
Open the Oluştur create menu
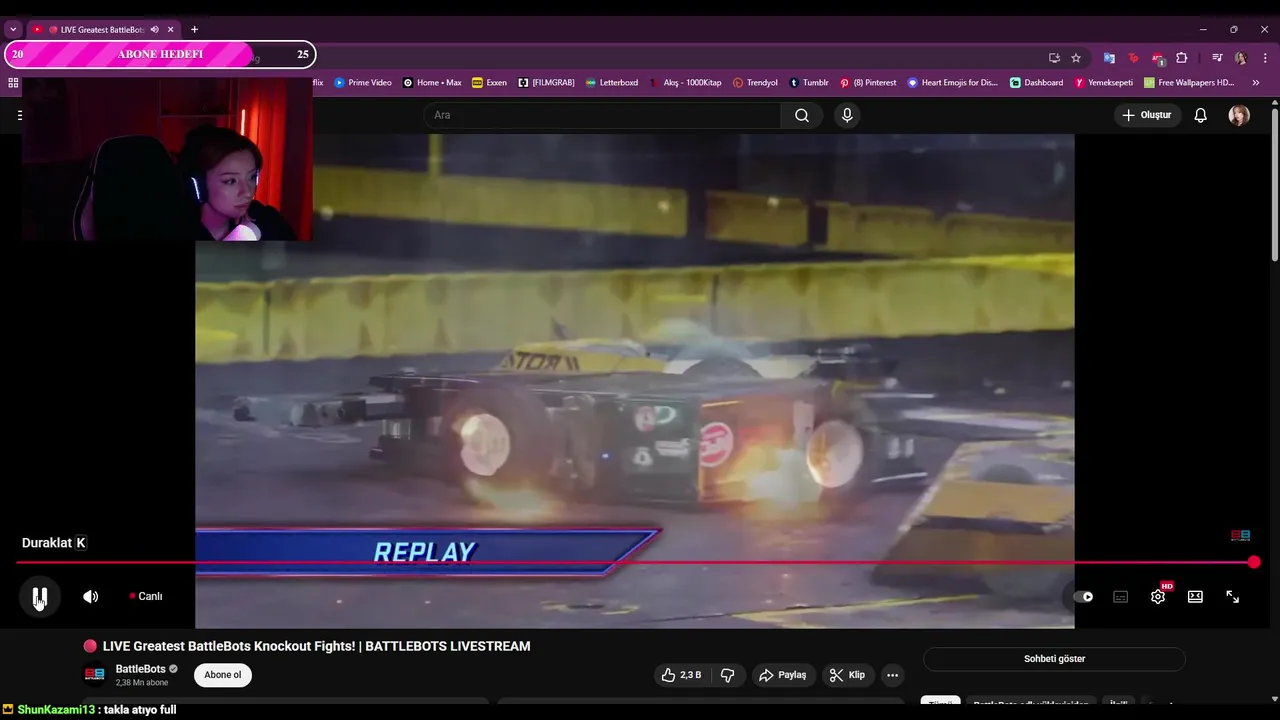[1146, 115]
